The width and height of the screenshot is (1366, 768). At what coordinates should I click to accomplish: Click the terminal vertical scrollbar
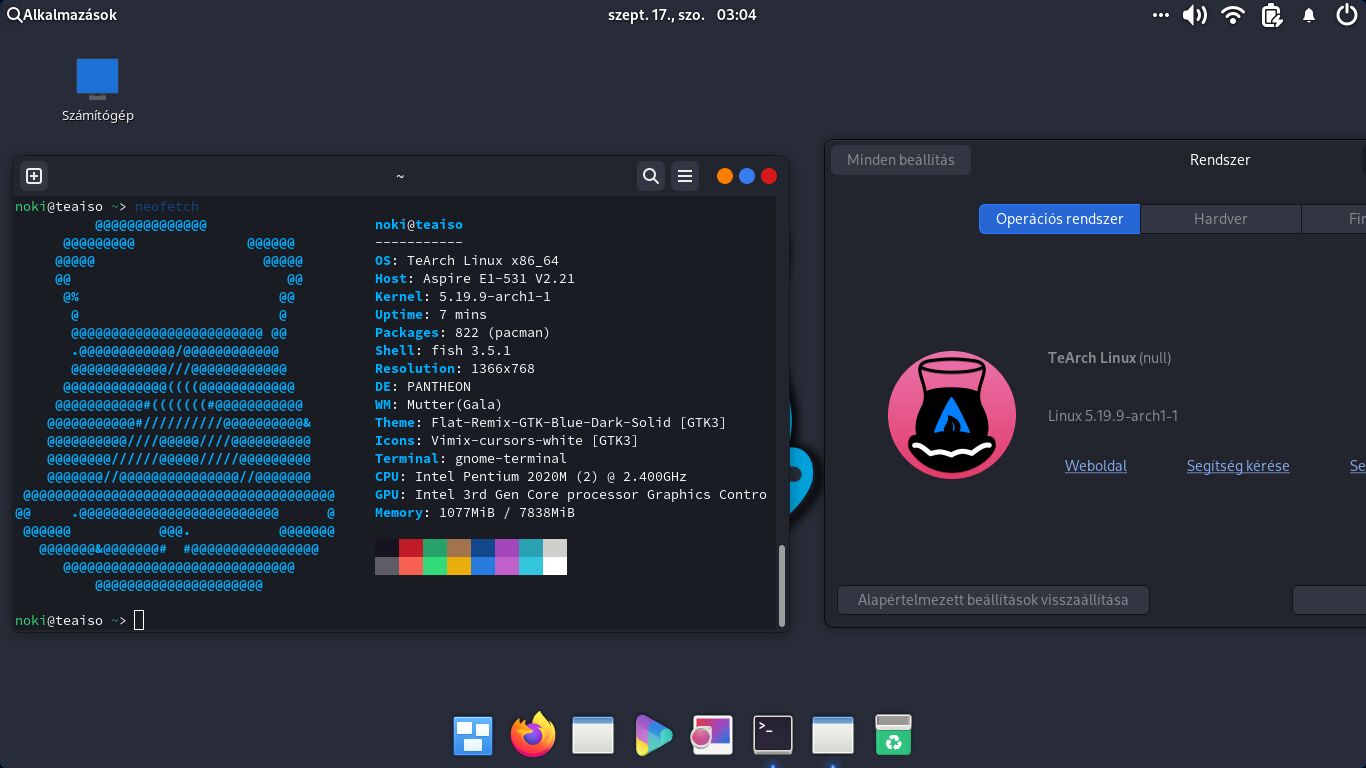[782, 585]
